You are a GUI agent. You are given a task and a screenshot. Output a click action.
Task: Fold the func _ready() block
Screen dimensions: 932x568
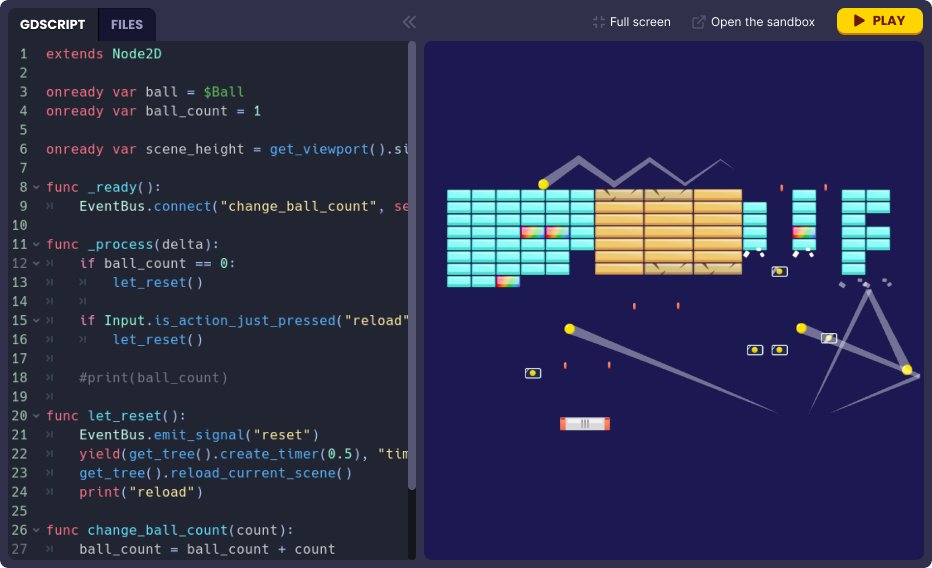click(36, 187)
